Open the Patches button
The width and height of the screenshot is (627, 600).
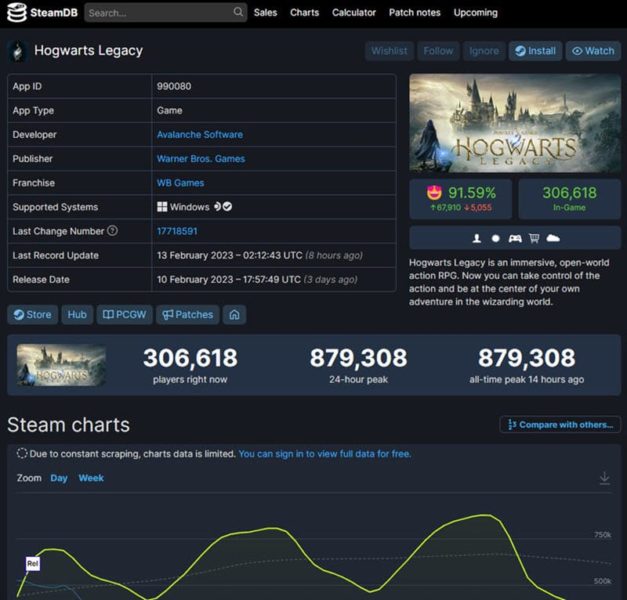[x=188, y=314]
